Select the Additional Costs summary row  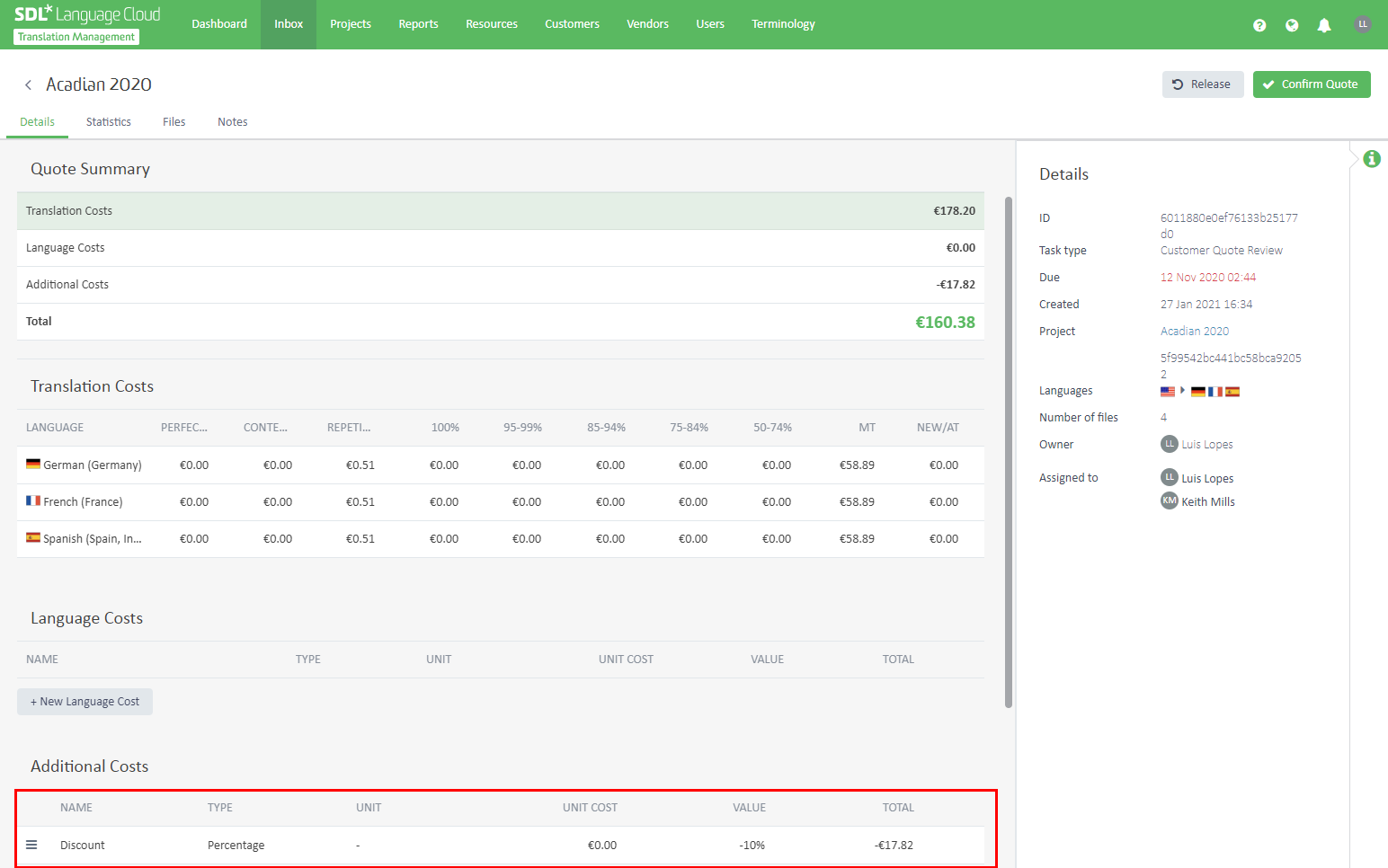point(501,285)
